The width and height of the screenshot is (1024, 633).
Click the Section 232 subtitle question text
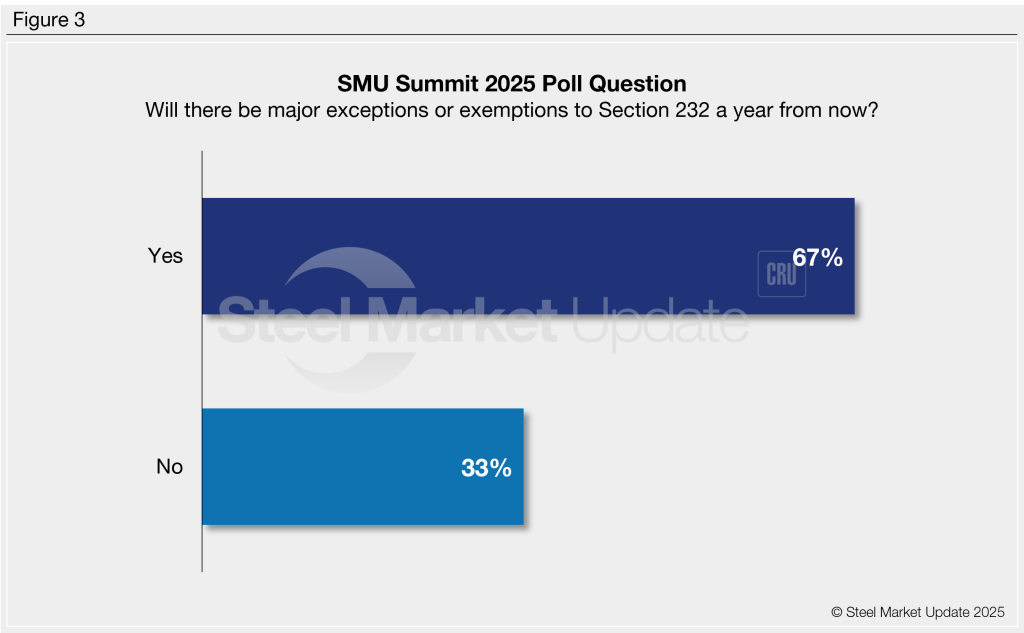point(511,109)
